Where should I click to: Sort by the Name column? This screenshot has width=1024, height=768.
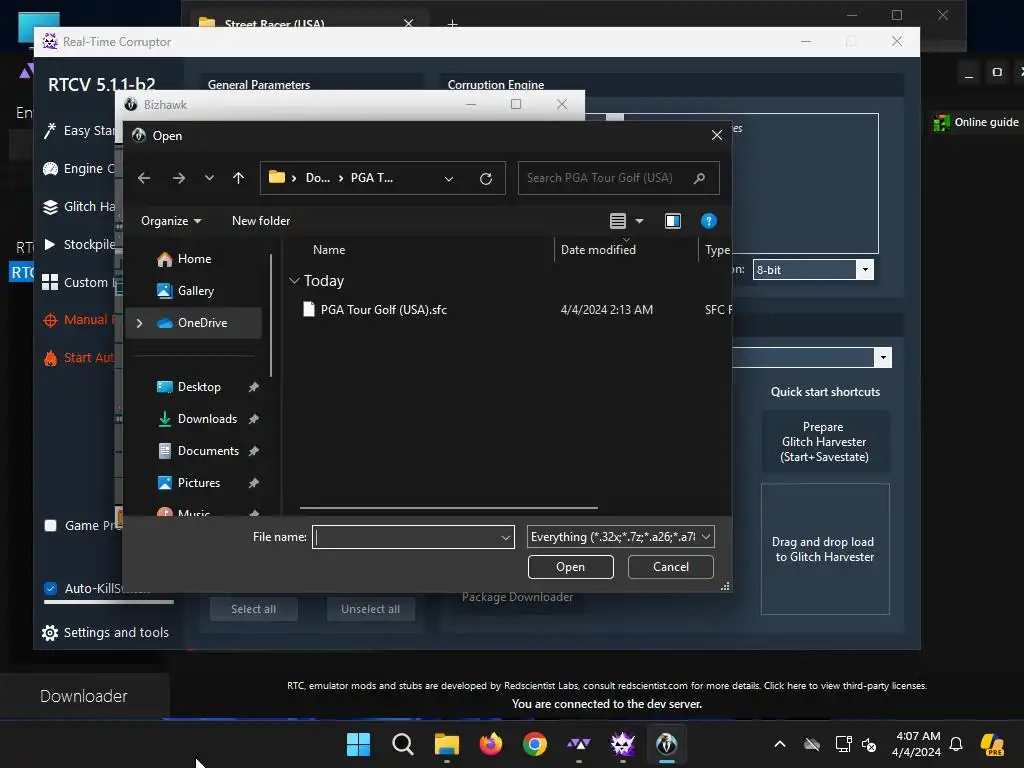point(328,249)
